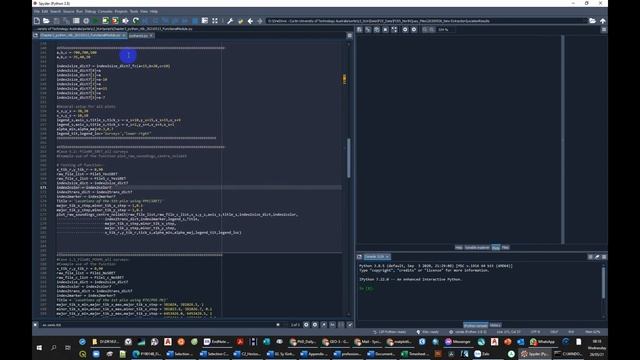Open file using the toolbar folder icon

click(x=46, y=20)
